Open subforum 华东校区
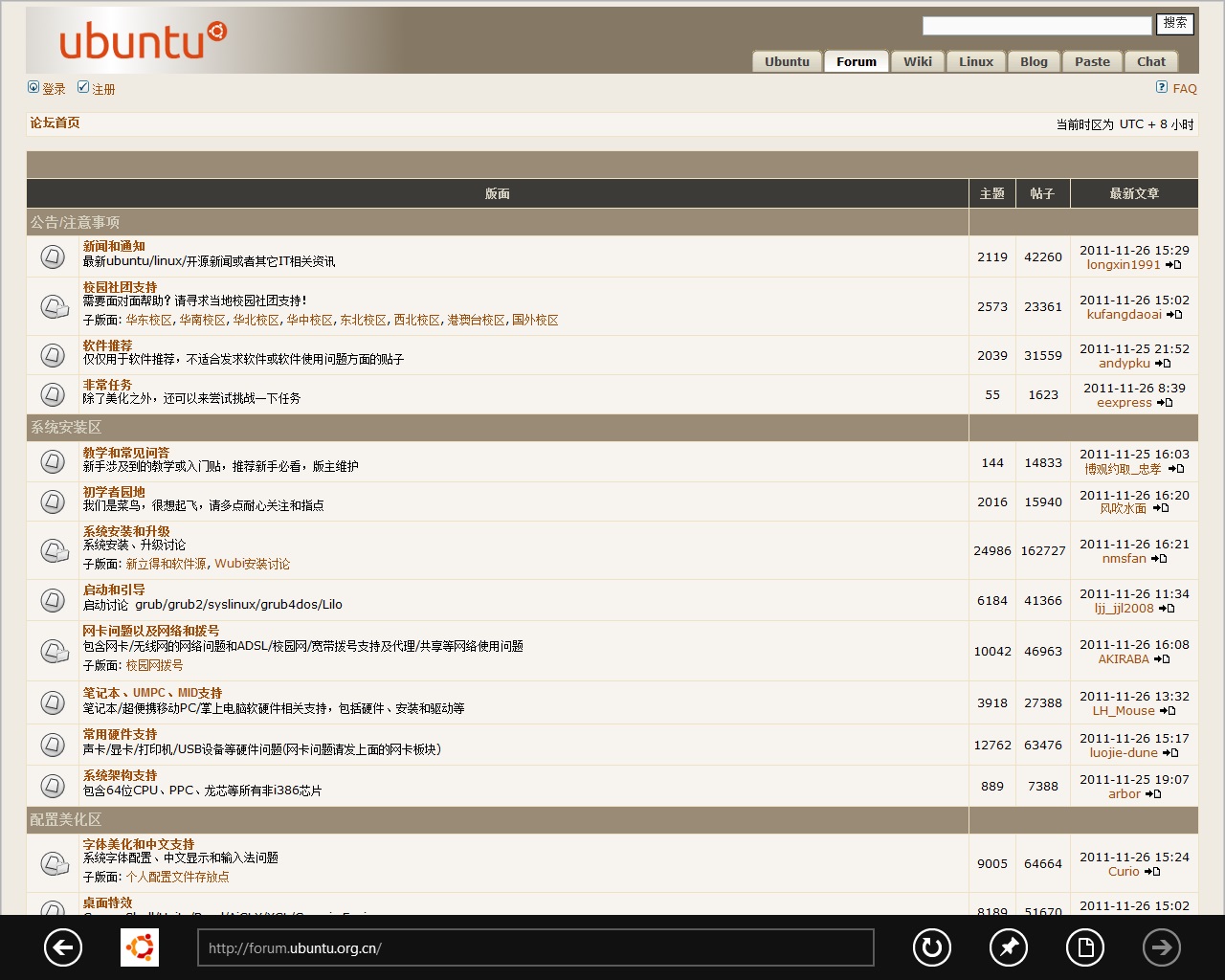 tap(148, 320)
